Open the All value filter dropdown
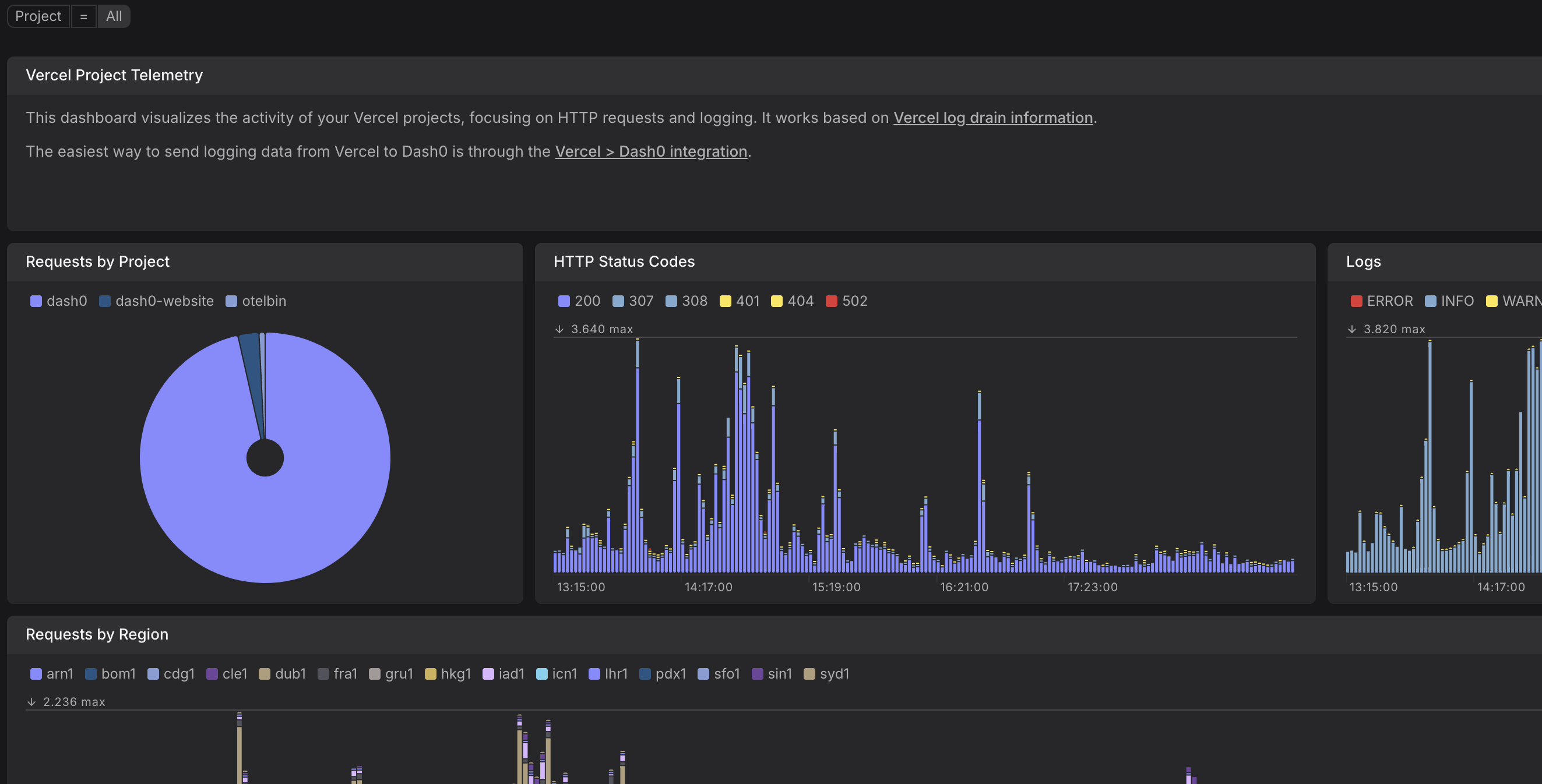1542x784 pixels. 114,16
